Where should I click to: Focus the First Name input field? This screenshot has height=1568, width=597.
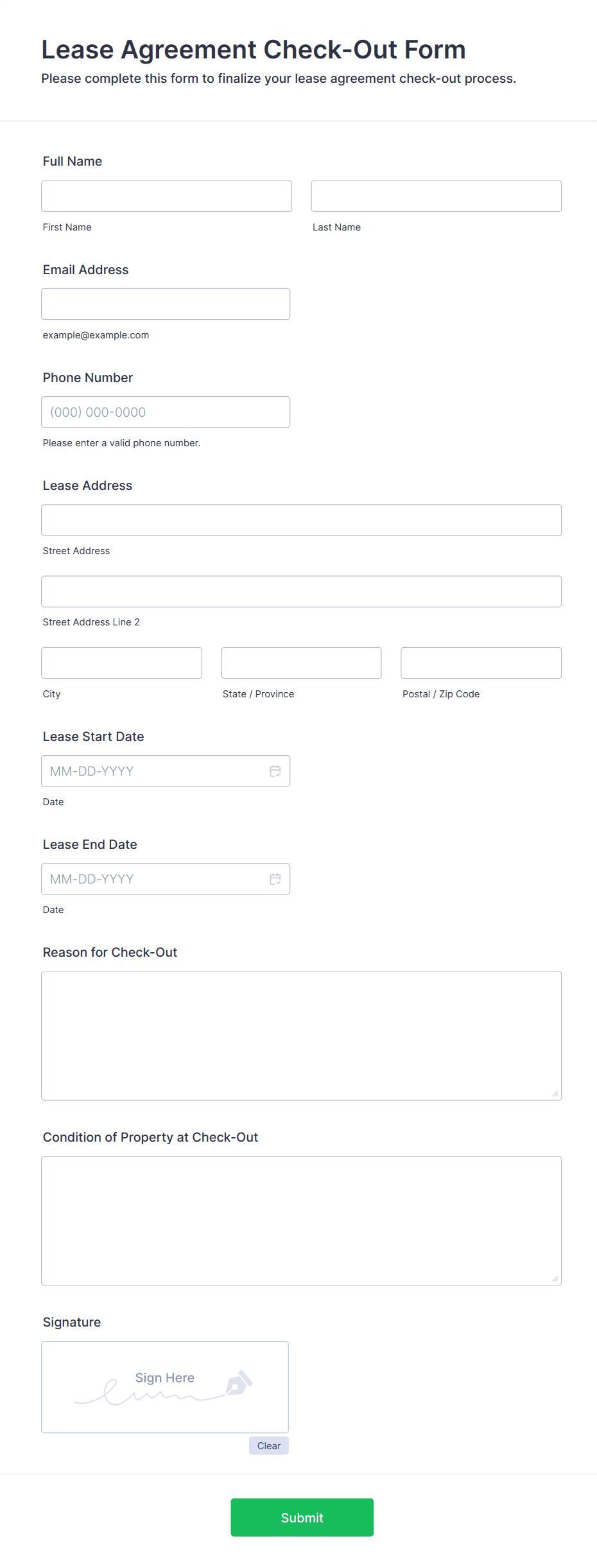tap(166, 196)
